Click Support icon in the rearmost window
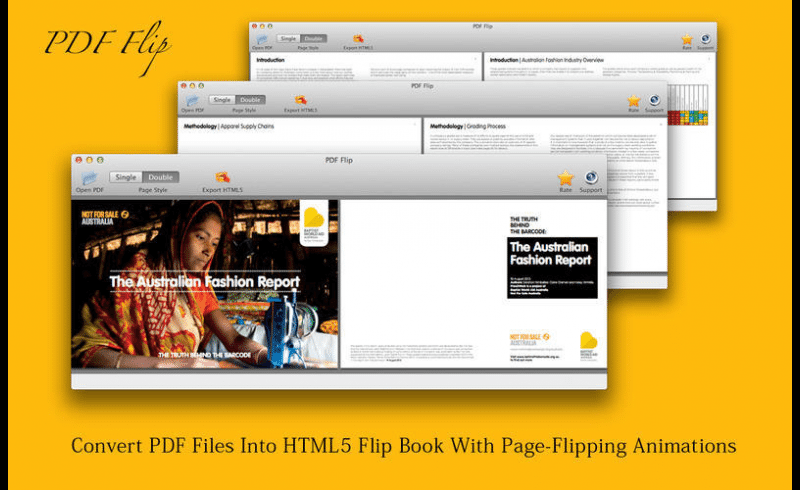 pos(705,39)
